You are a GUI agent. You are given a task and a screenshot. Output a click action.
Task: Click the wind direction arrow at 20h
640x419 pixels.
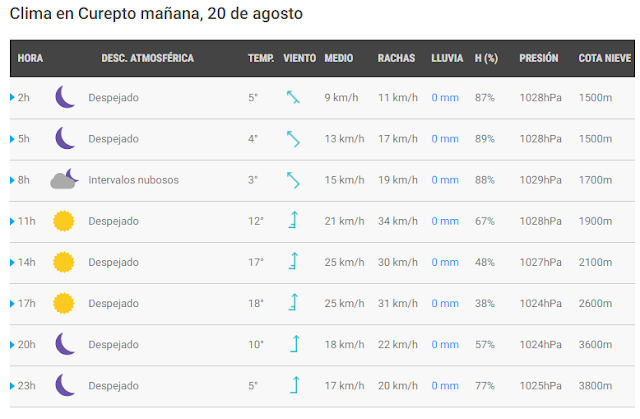(294, 344)
